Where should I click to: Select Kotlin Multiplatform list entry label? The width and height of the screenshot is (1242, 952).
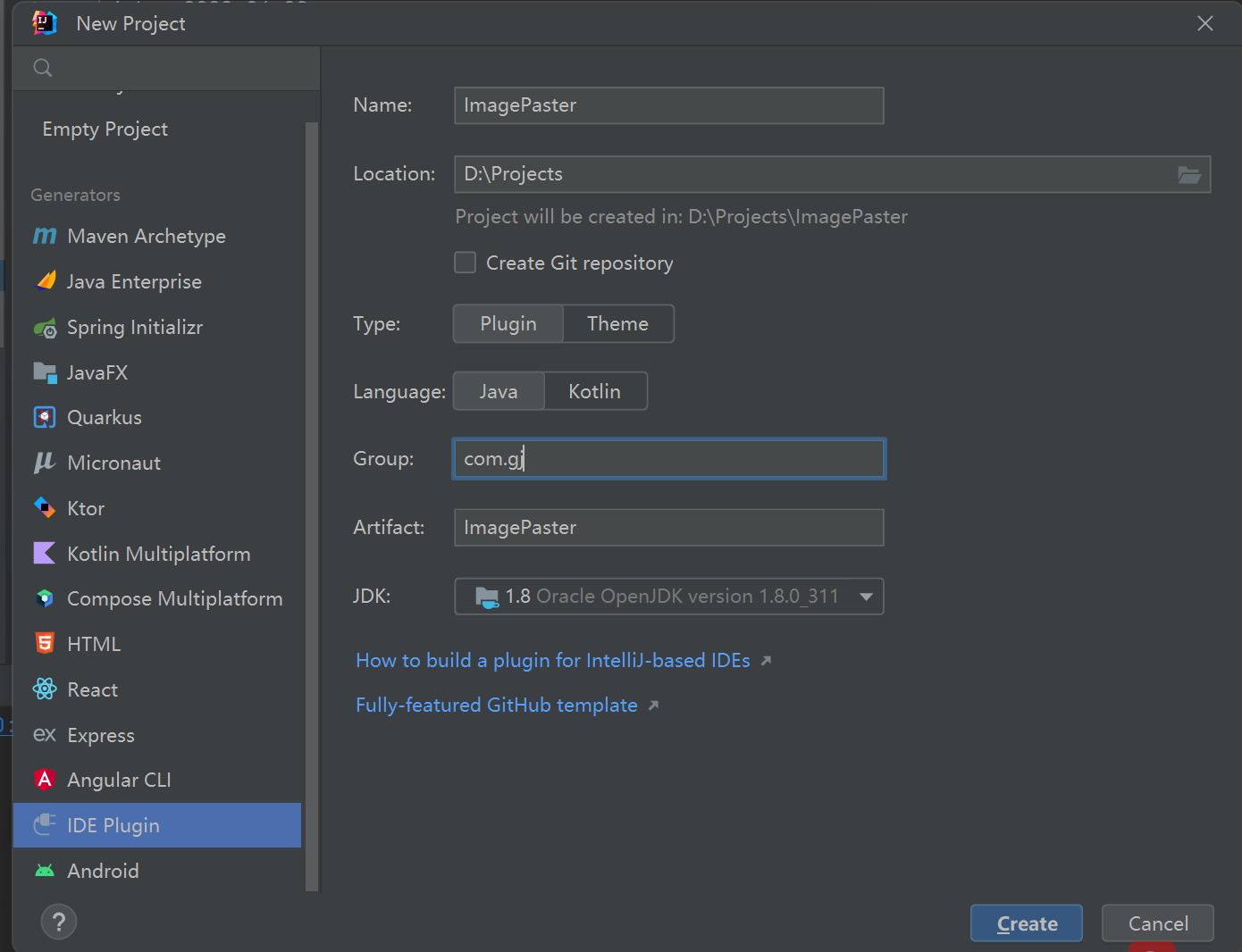(x=159, y=554)
